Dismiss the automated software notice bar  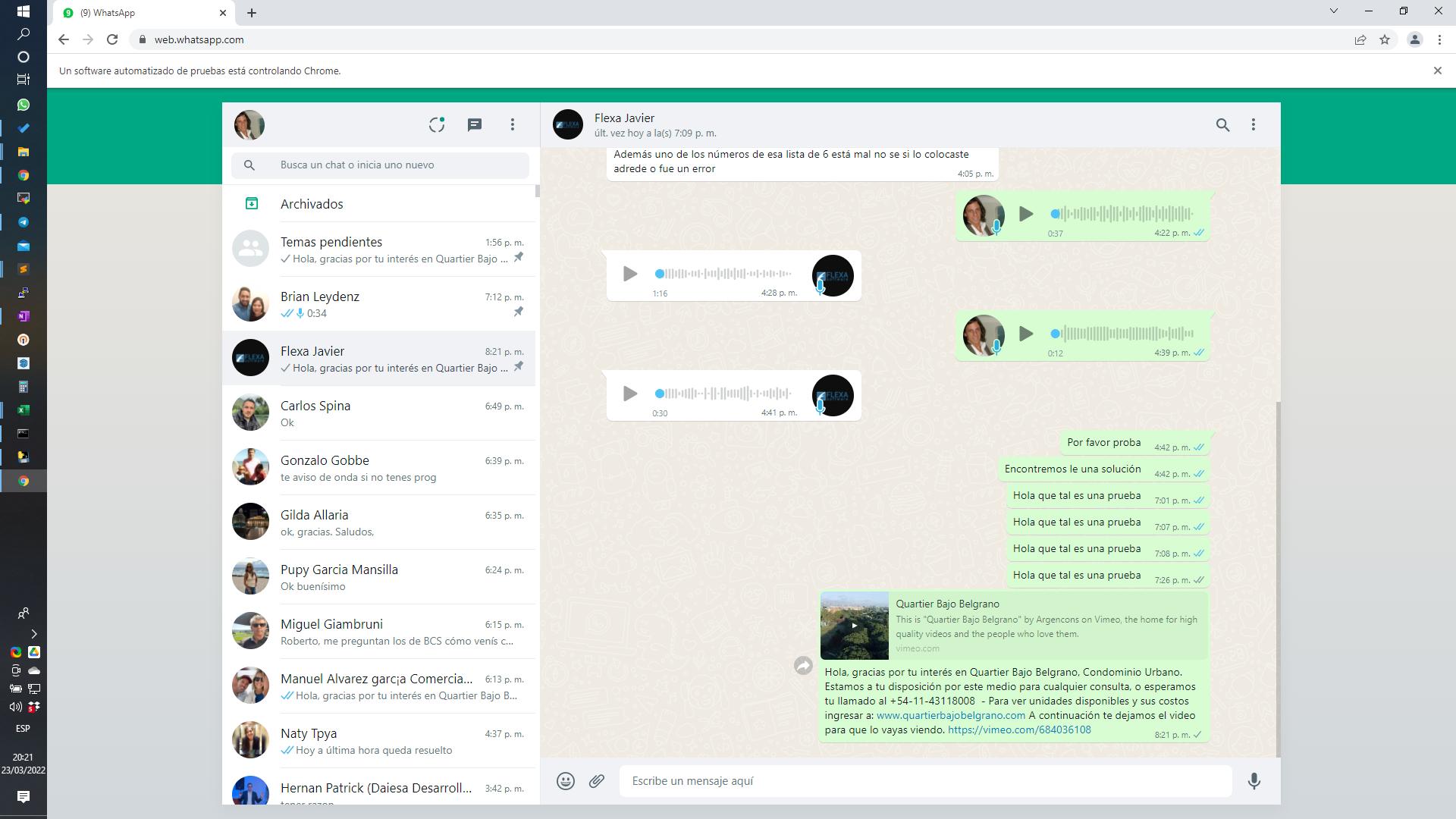[x=1437, y=71]
